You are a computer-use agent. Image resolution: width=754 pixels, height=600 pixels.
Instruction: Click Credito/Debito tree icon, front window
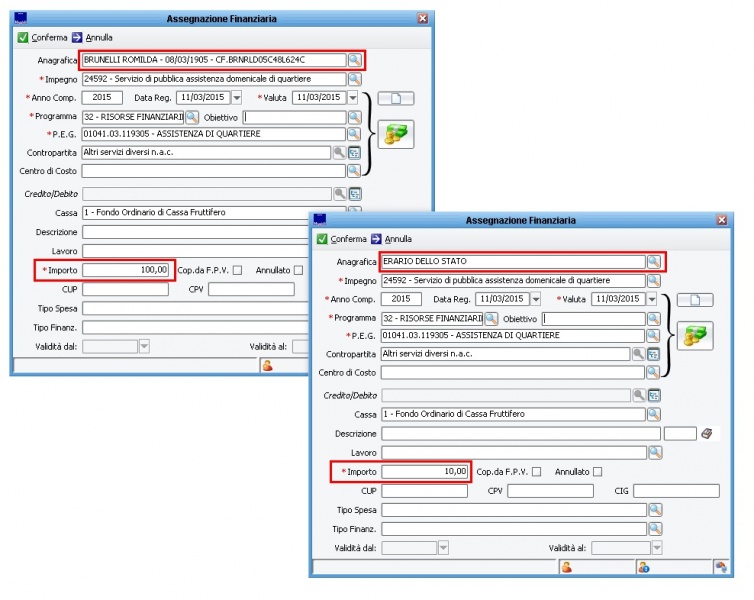tap(654, 396)
